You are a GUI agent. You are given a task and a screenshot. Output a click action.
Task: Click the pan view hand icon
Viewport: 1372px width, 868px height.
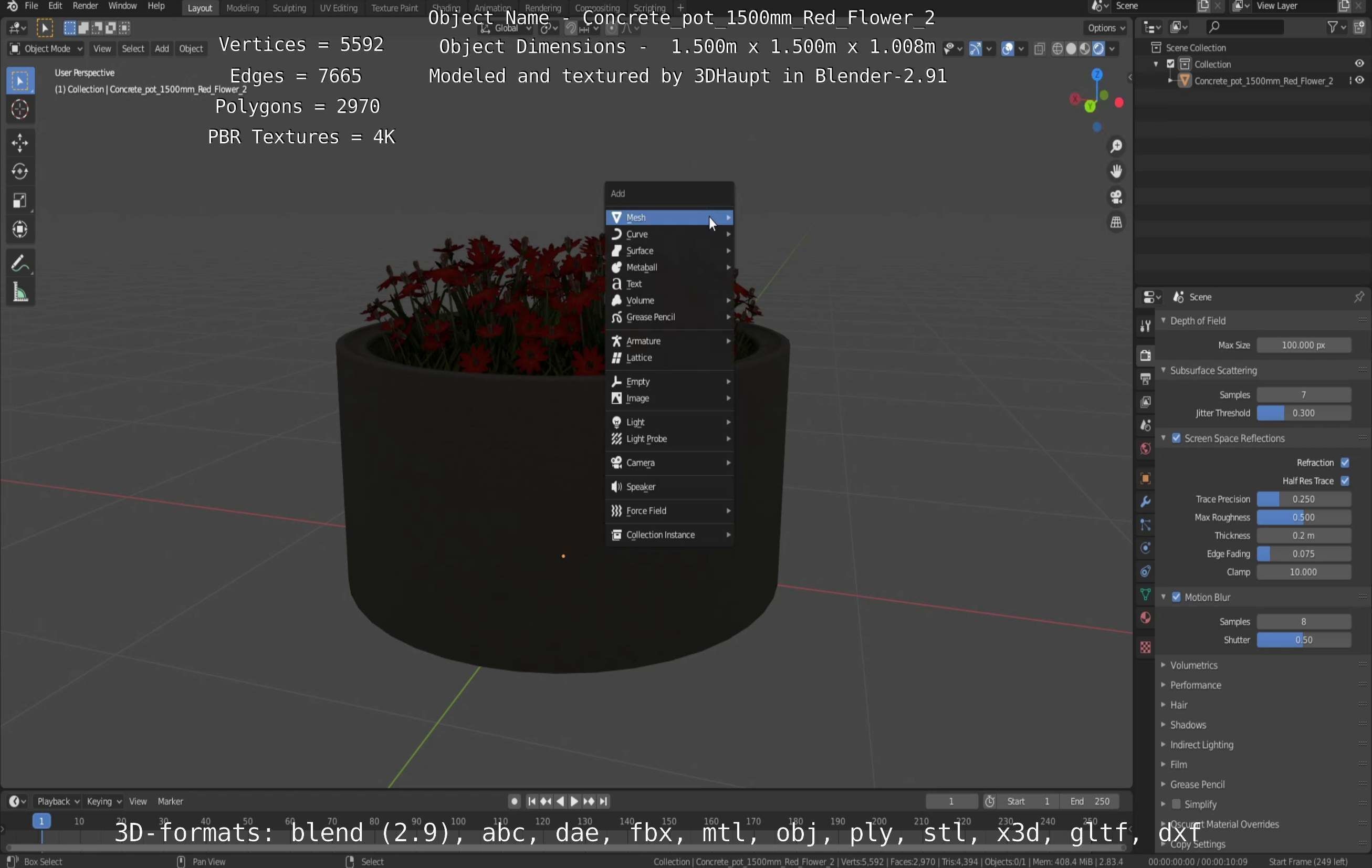pos(1116,172)
